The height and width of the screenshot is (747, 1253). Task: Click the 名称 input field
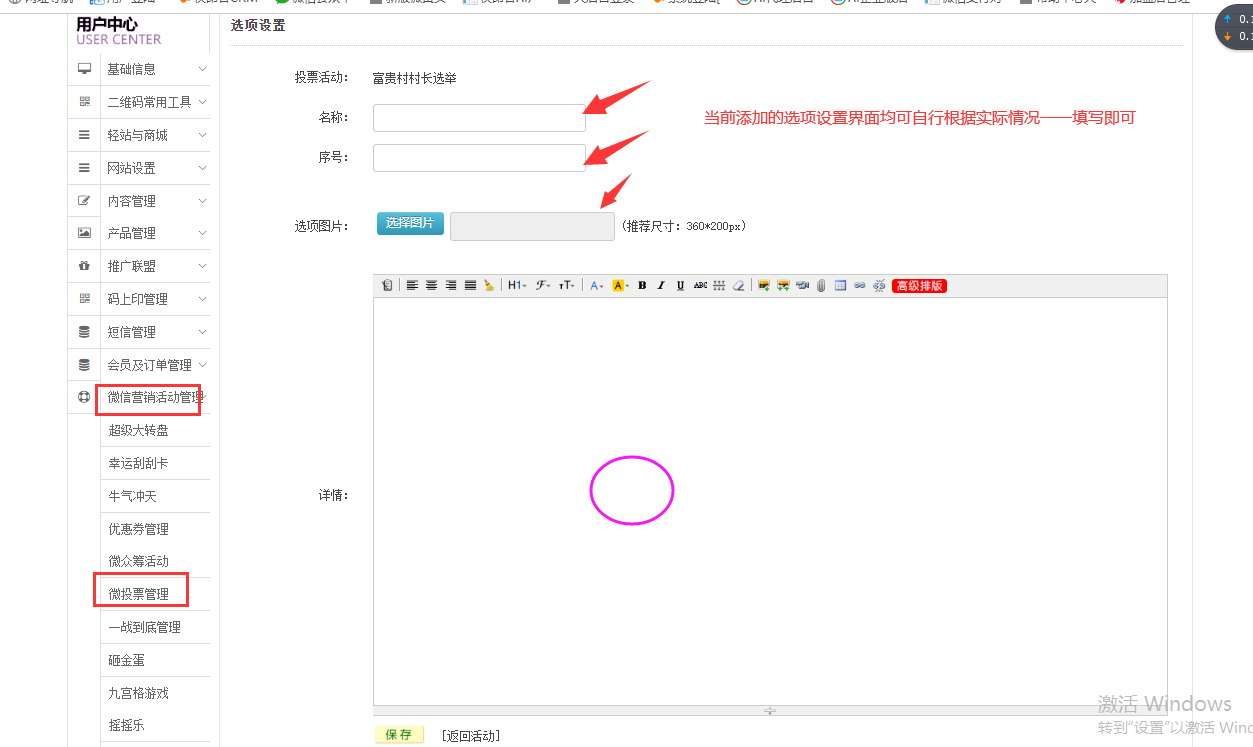coord(479,118)
